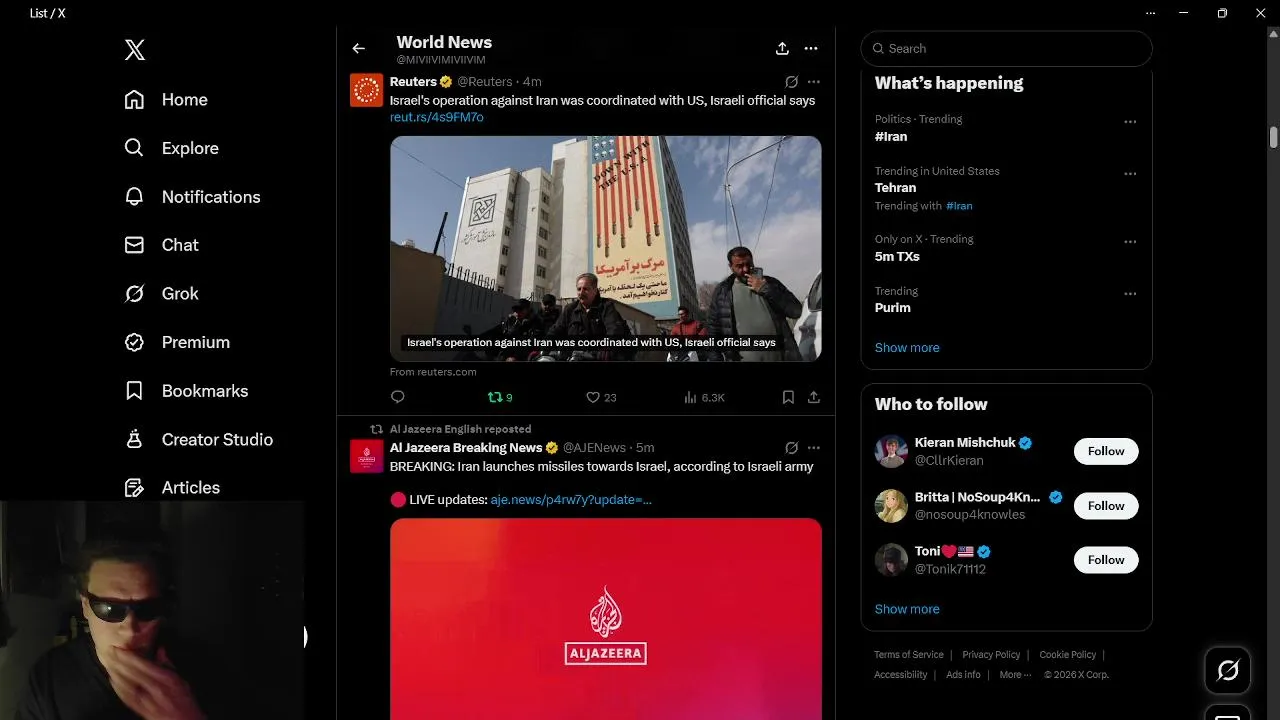
Task: Open Notifications from the sidebar
Action: (192, 197)
